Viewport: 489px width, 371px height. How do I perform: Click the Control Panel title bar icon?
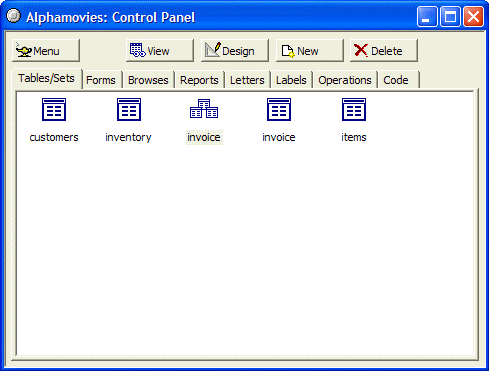[14, 16]
